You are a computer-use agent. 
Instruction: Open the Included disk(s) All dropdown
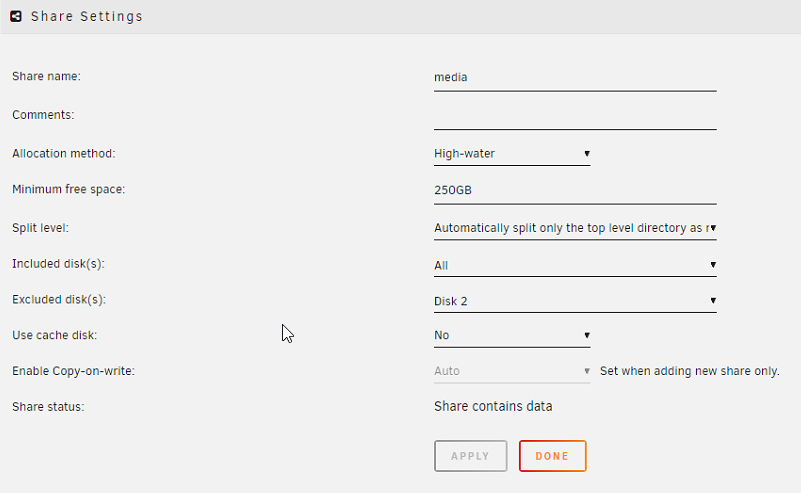575,265
